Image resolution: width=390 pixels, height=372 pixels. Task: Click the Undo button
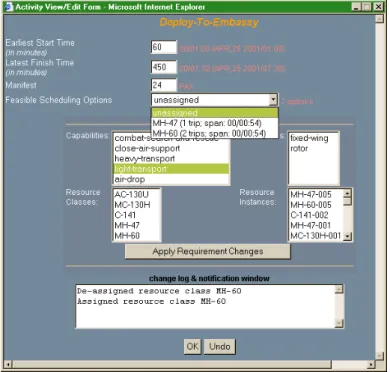(x=220, y=347)
